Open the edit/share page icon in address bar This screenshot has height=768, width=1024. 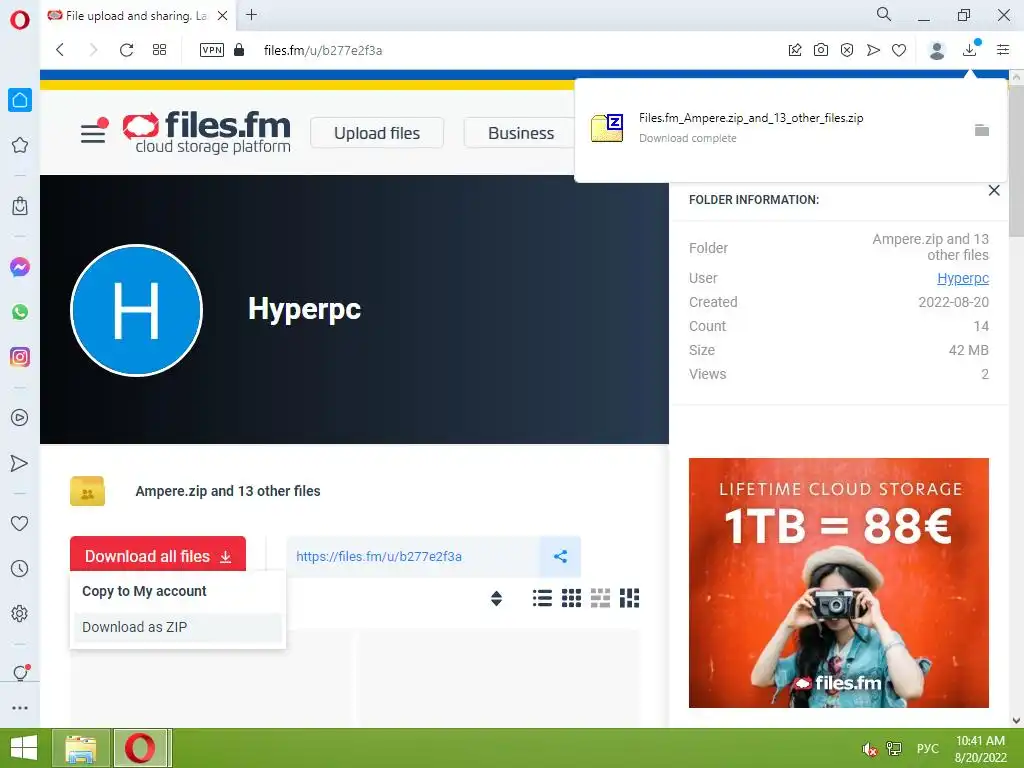click(795, 50)
